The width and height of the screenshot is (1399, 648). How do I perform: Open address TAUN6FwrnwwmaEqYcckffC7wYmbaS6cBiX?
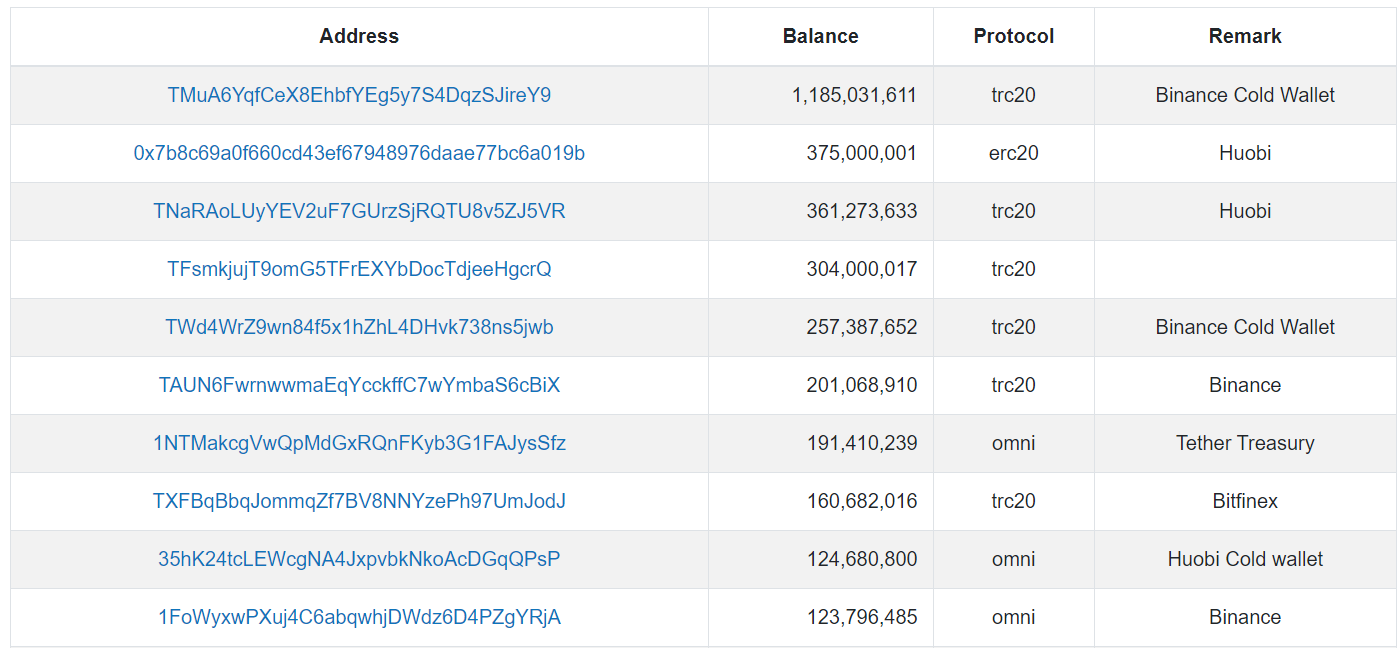[359, 385]
